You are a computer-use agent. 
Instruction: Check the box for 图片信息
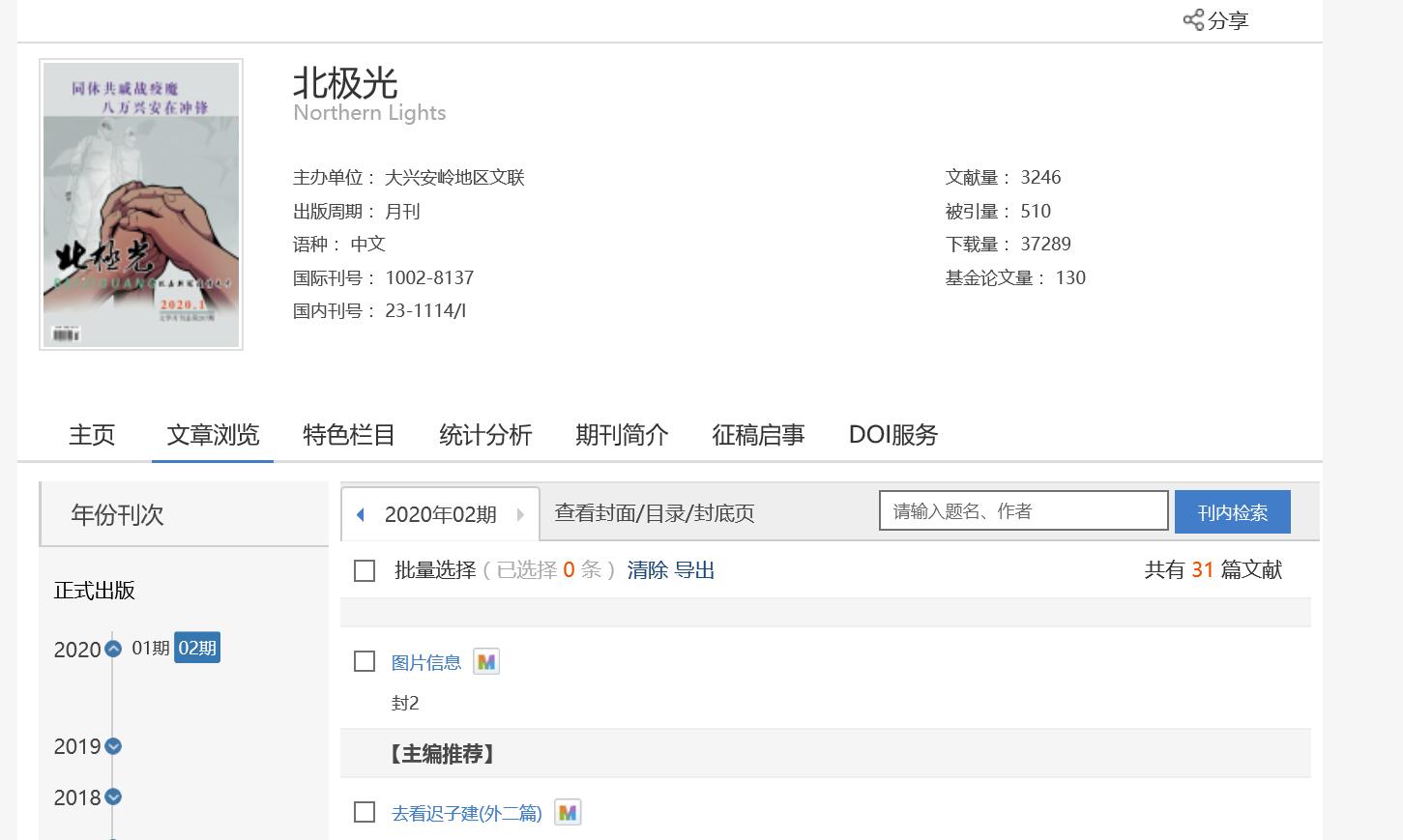(x=365, y=661)
